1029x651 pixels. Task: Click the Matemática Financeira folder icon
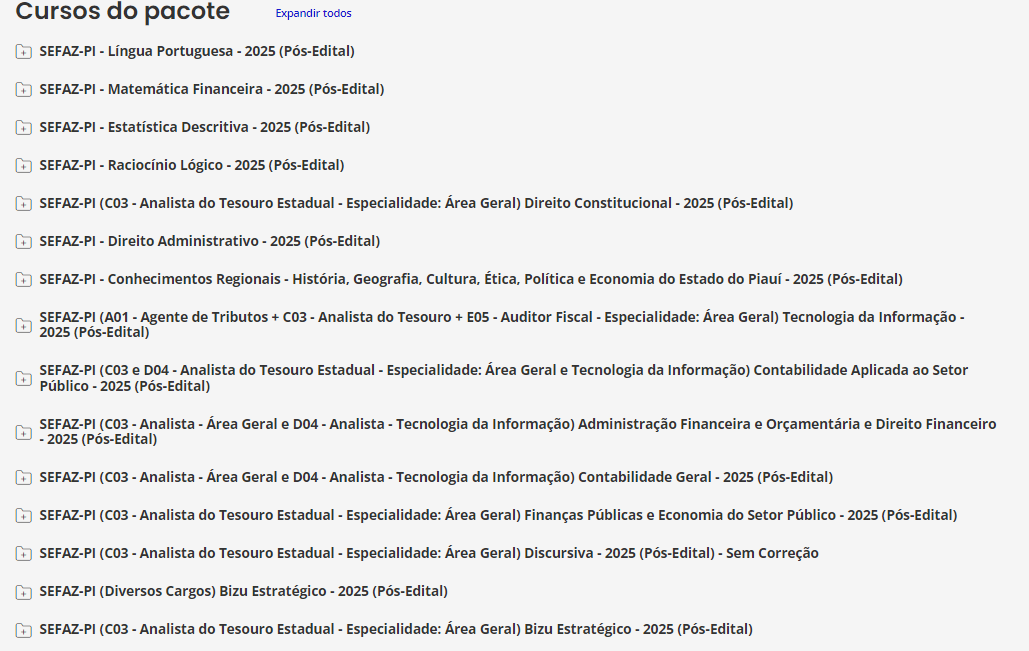(x=23, y=89)
